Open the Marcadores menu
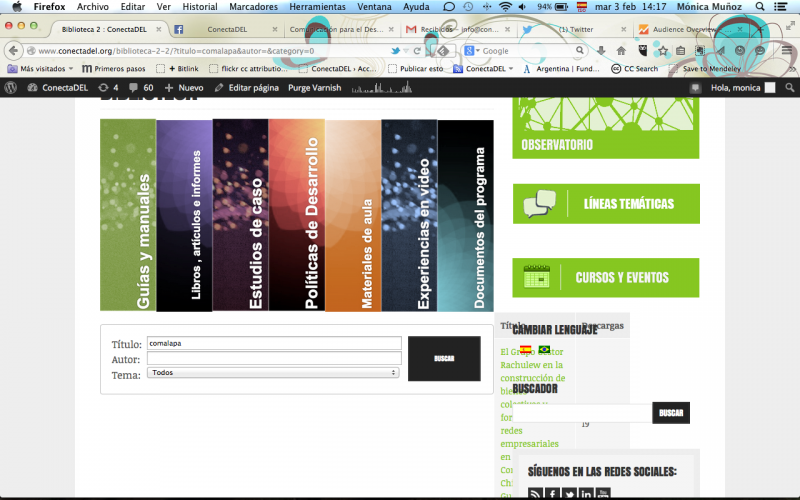 pos(254,7)
